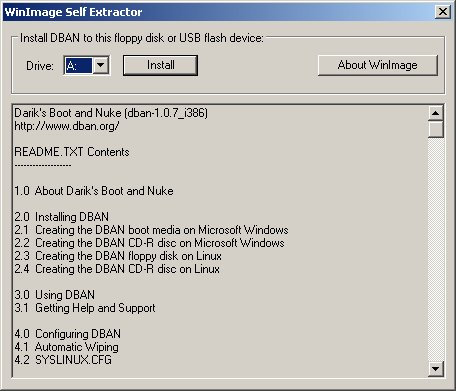Click the '4.2 SYSLINUX.CFG' line
The image size is (456, 391).
[63, 360]
